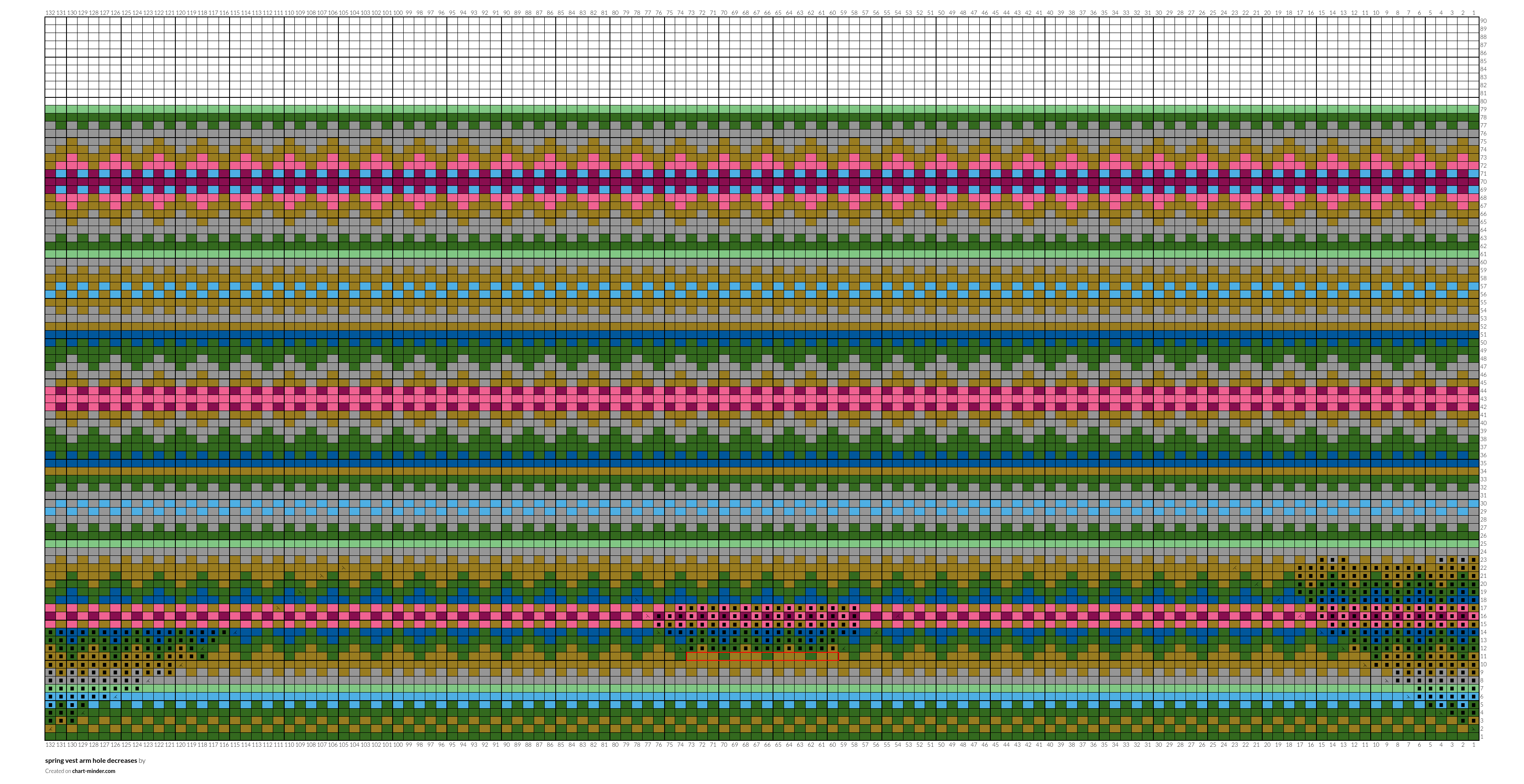Click decrease symbol in column 74, row 12
1524x784 pixels.
(x=680, y=648)
